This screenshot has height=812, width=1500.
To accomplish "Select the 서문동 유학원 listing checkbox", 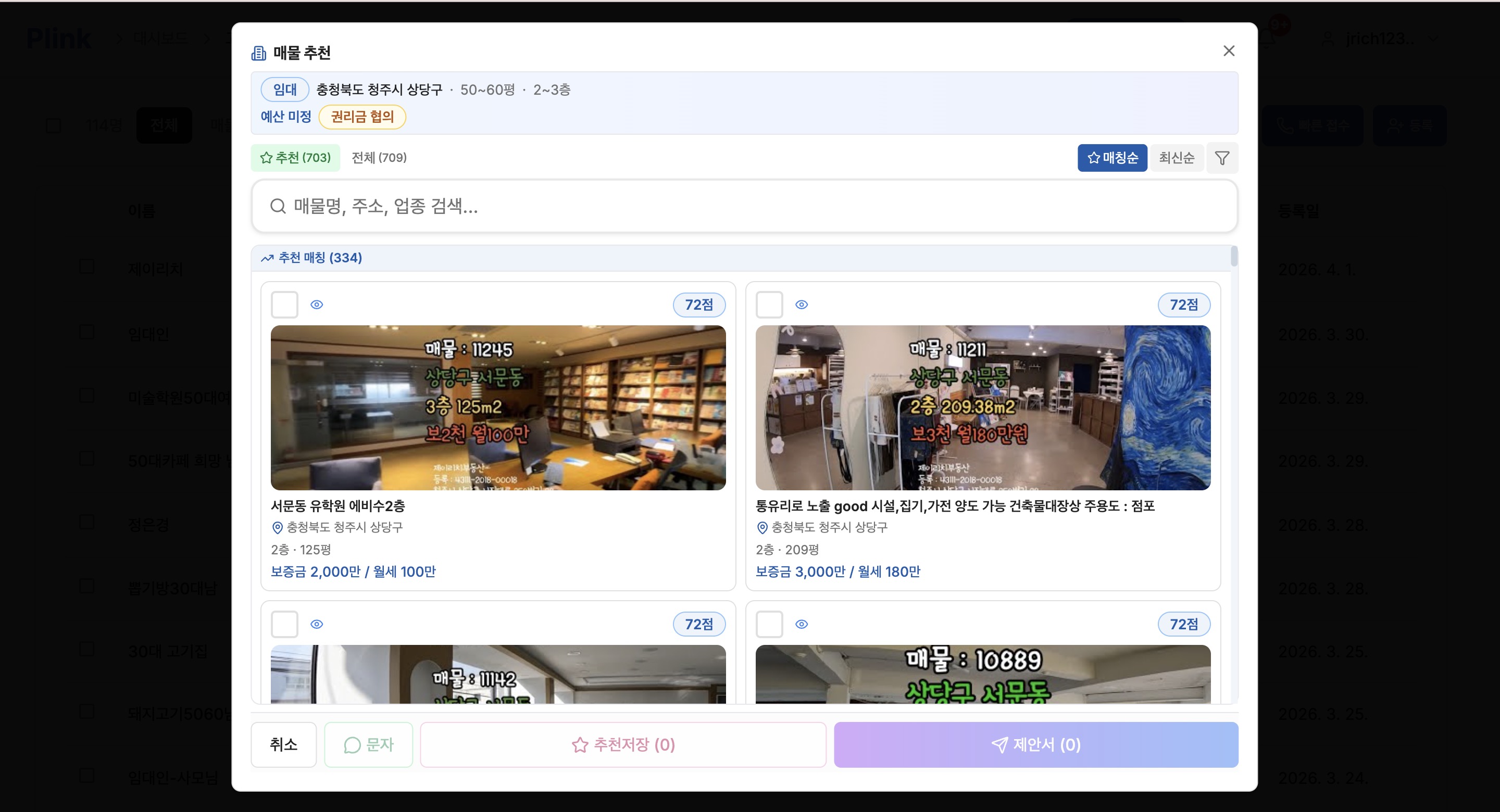I will 285,304.
